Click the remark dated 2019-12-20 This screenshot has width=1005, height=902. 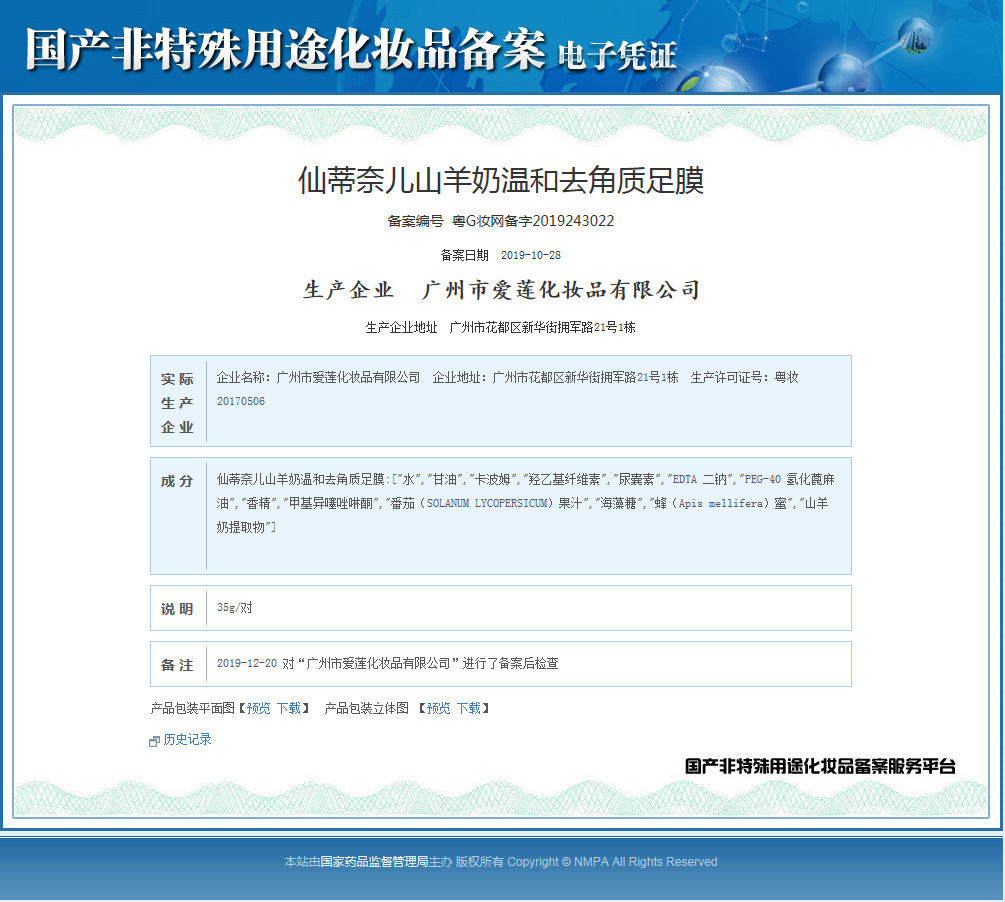coord(387,664)
